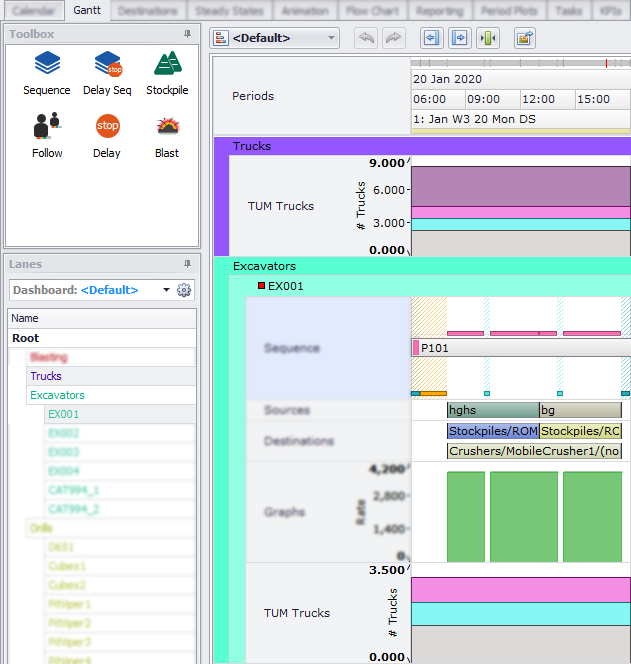
Task: Click the Stockpiles/ROM destination block
Action: click(x=493, y=431)
